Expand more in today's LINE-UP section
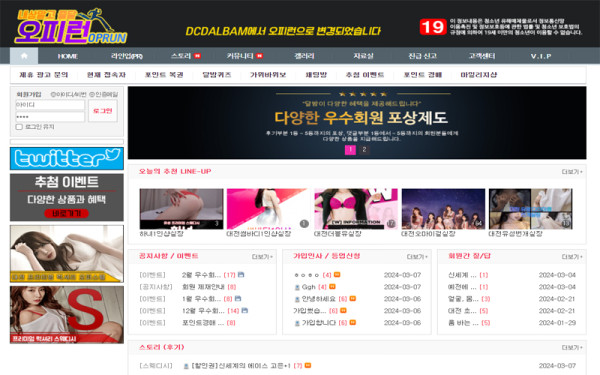The height and width of the screenshot is (375, 600). (x=572, y=172)
